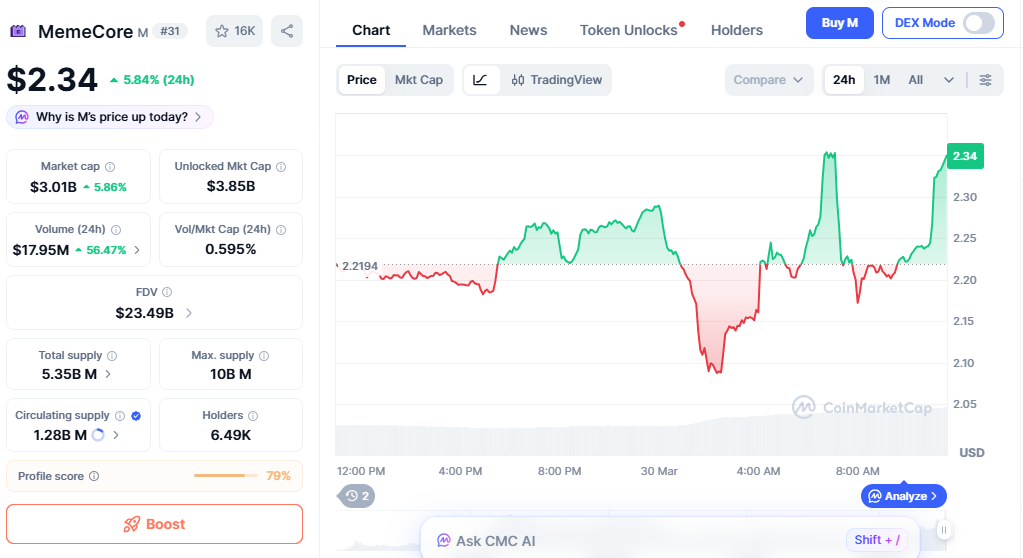The image size is (1023, 558).
Task: Open the Compare dropdown
Action: pyautogui.click(x=768, y=80)
